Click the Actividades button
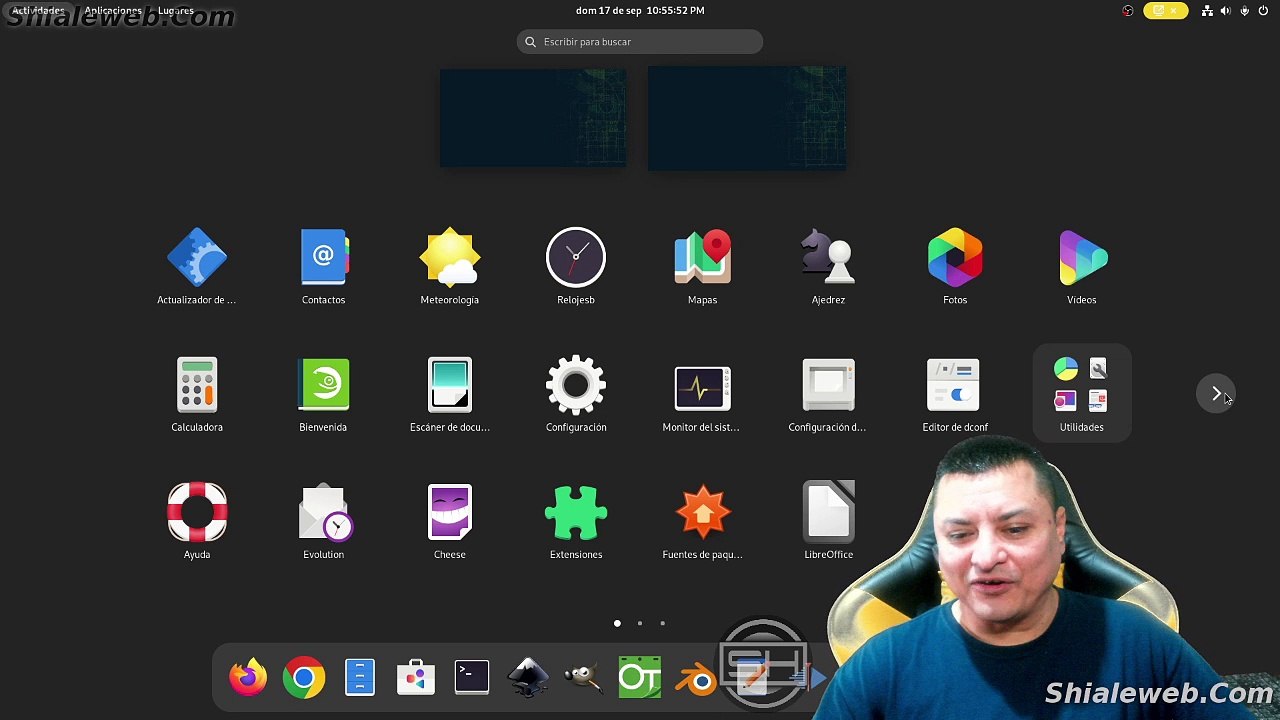This screenshot has width=1280, height=720. (38, 11)
